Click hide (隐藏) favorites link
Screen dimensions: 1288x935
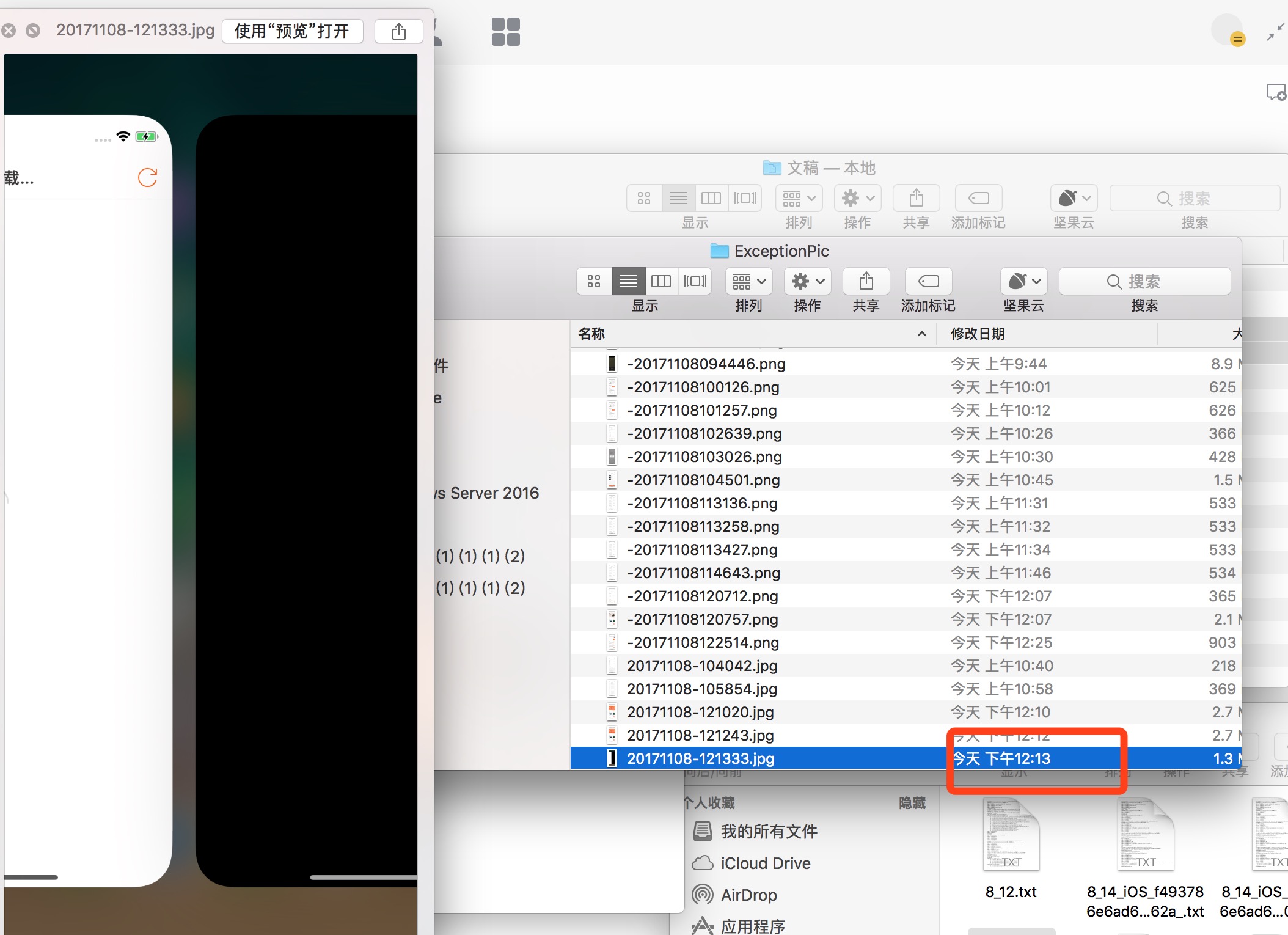click(x=912, y=802)
